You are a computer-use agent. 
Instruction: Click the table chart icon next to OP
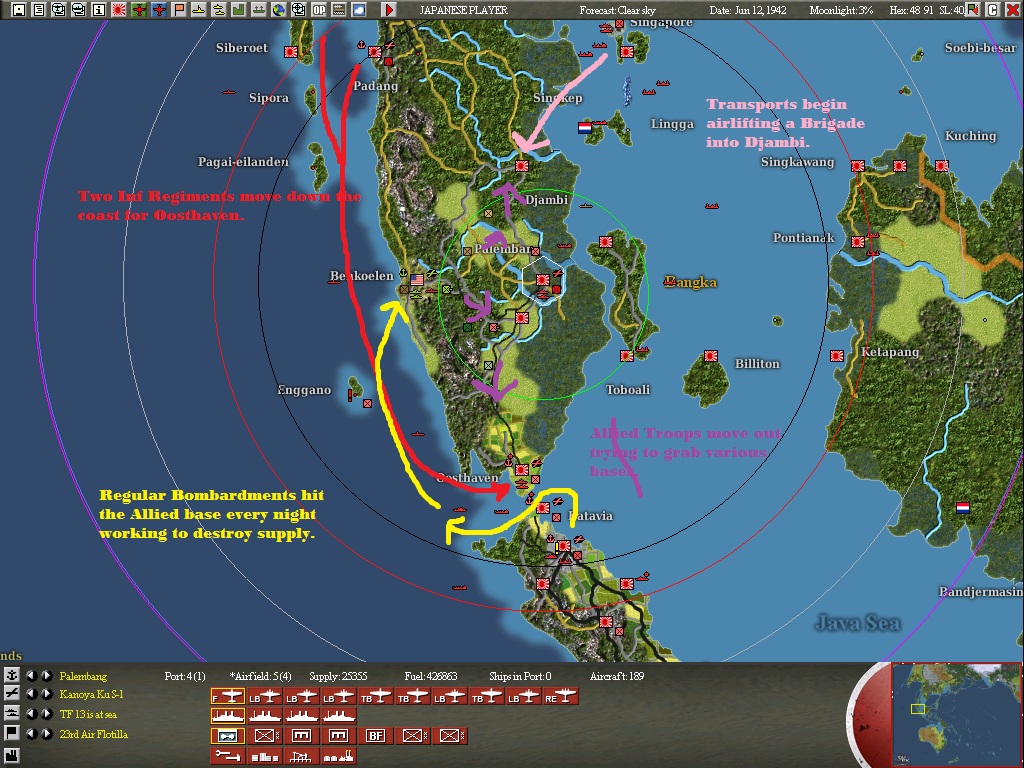338,10
